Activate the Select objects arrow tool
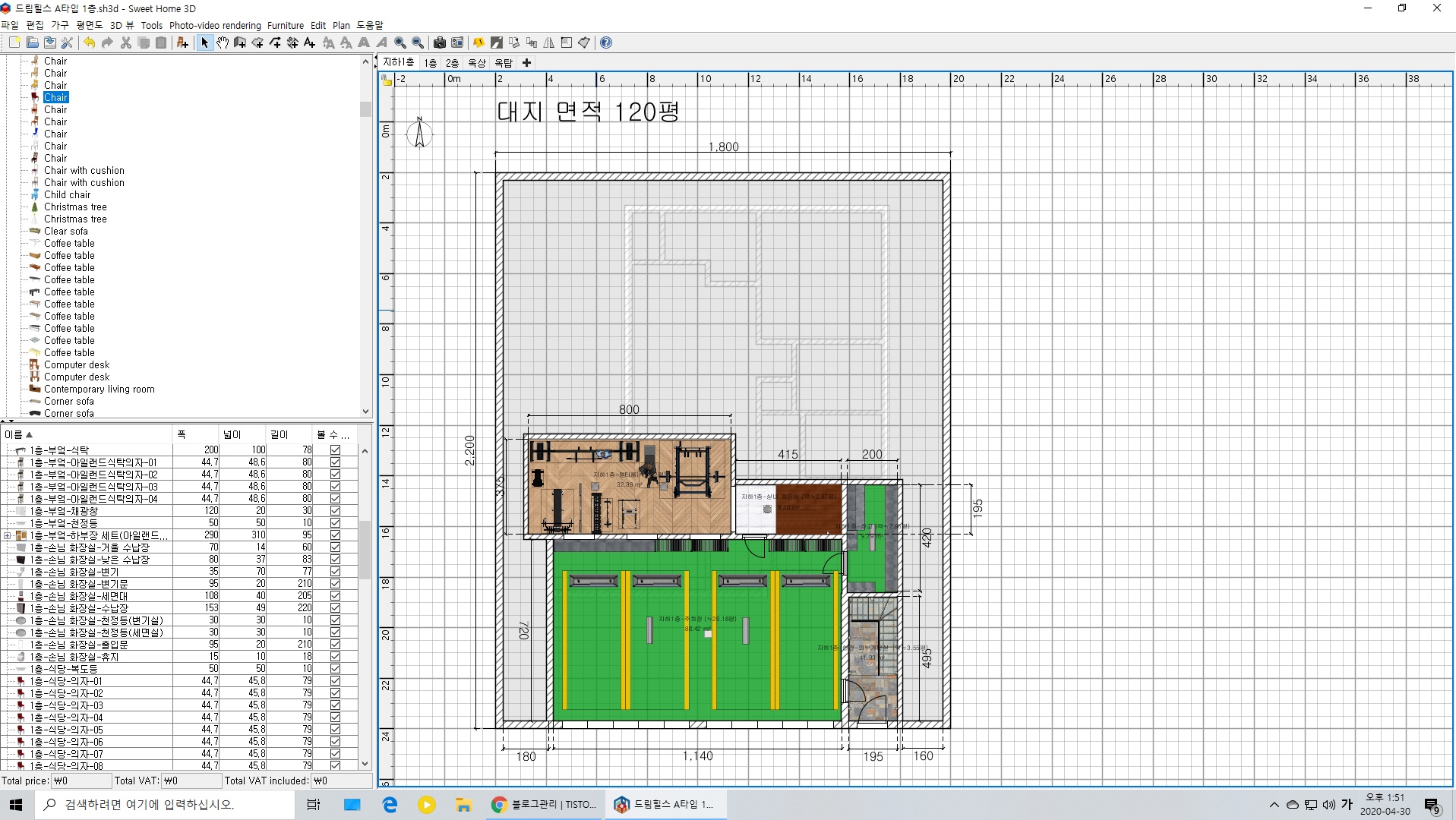 tap(204, 43)
